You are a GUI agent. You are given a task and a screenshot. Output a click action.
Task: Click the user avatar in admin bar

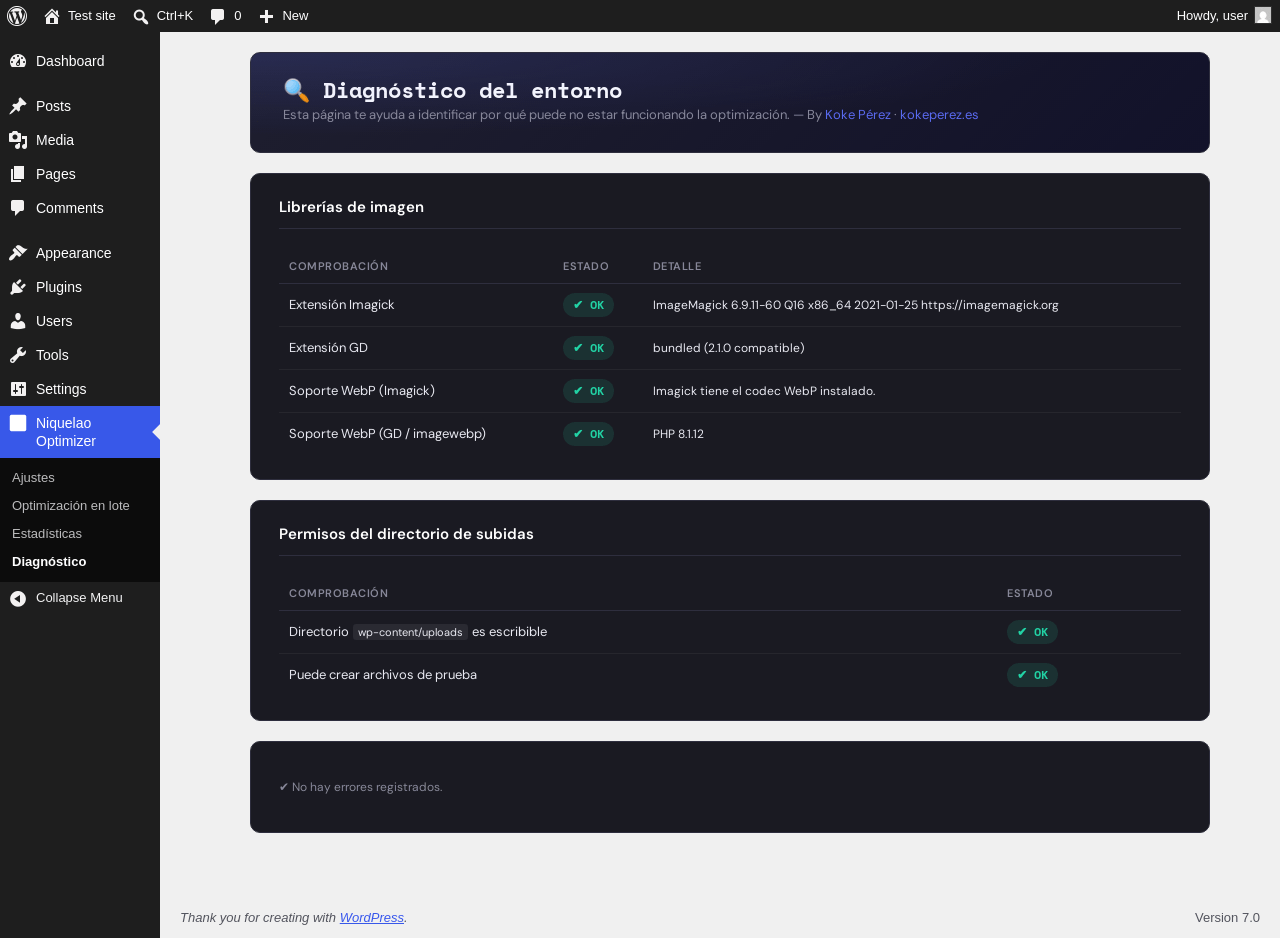tap(1263, 15)
